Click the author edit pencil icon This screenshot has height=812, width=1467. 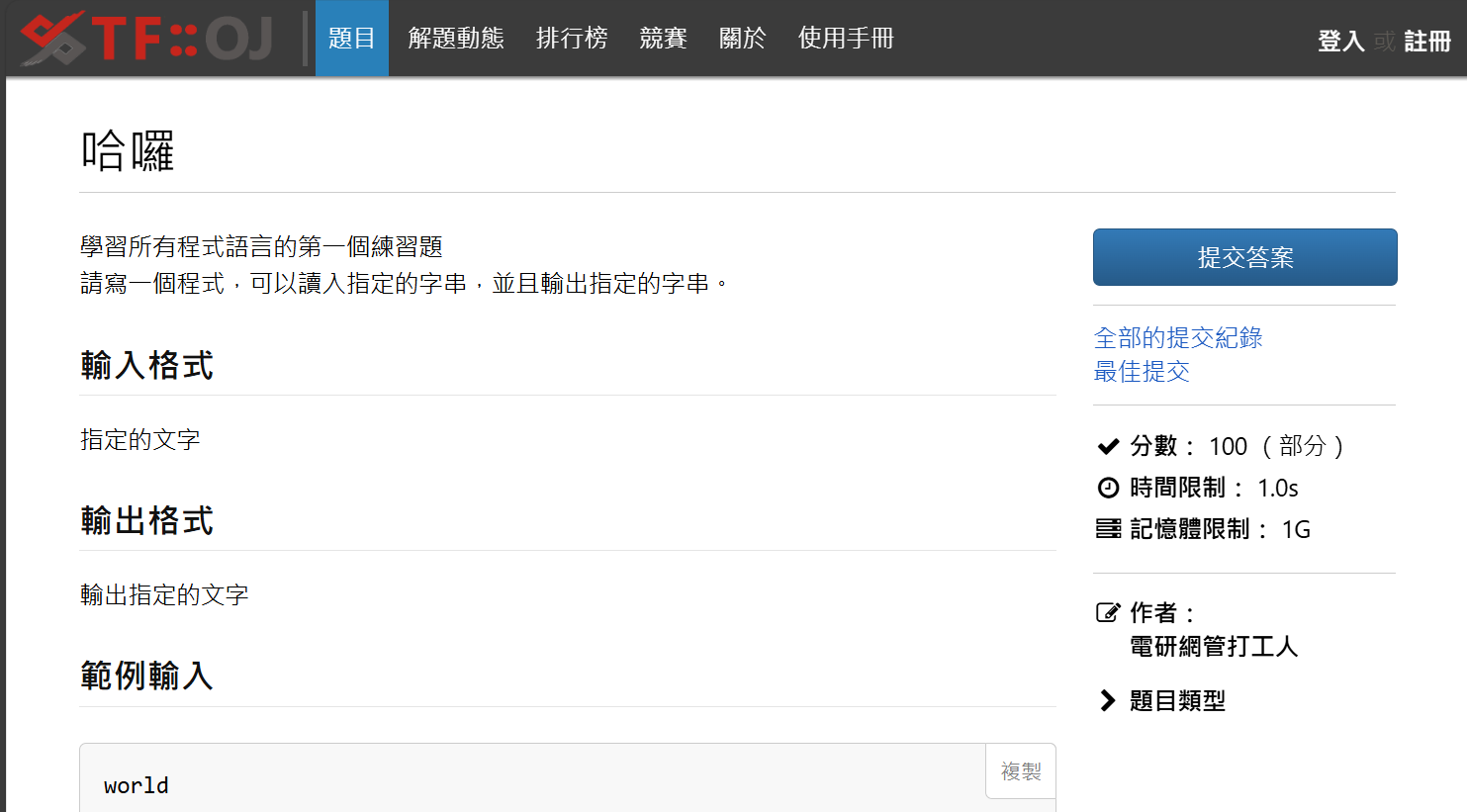[x=1108, y=612]
